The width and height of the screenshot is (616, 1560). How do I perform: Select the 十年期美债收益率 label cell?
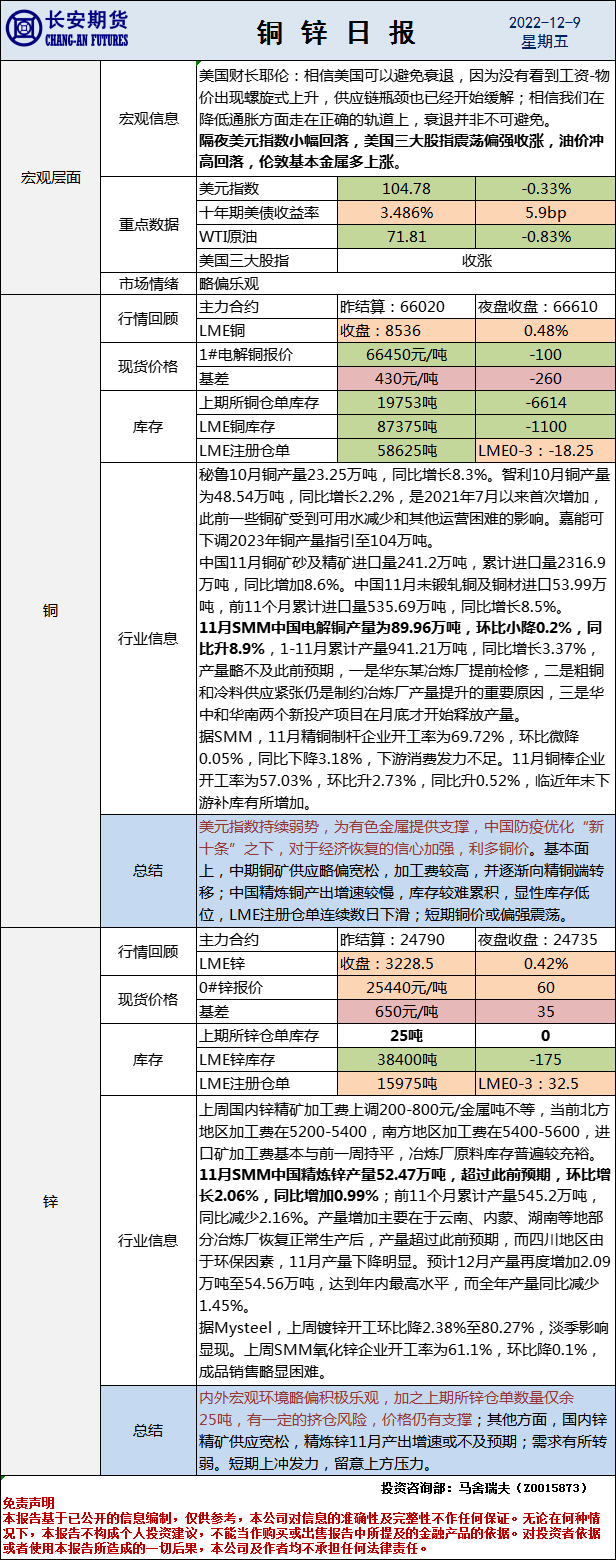pyautogui.click(x=267, y=212)
